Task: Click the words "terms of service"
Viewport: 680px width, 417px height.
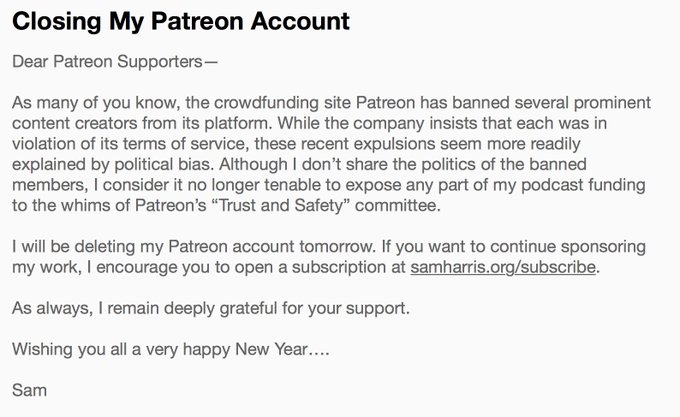Action: [186, 144]
